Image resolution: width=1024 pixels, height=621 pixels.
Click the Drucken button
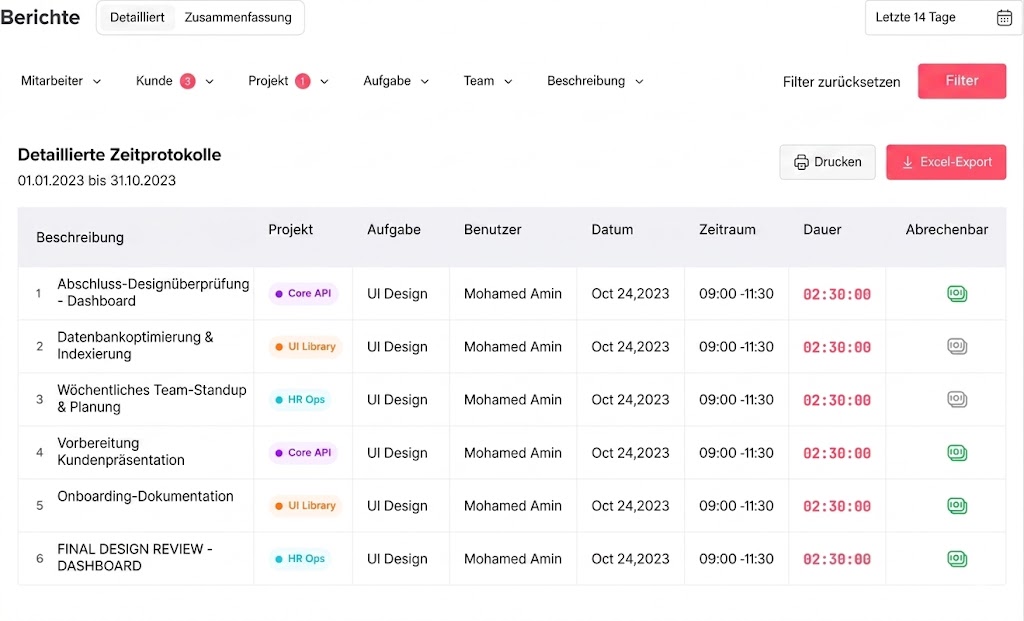[x=827, y=162]
